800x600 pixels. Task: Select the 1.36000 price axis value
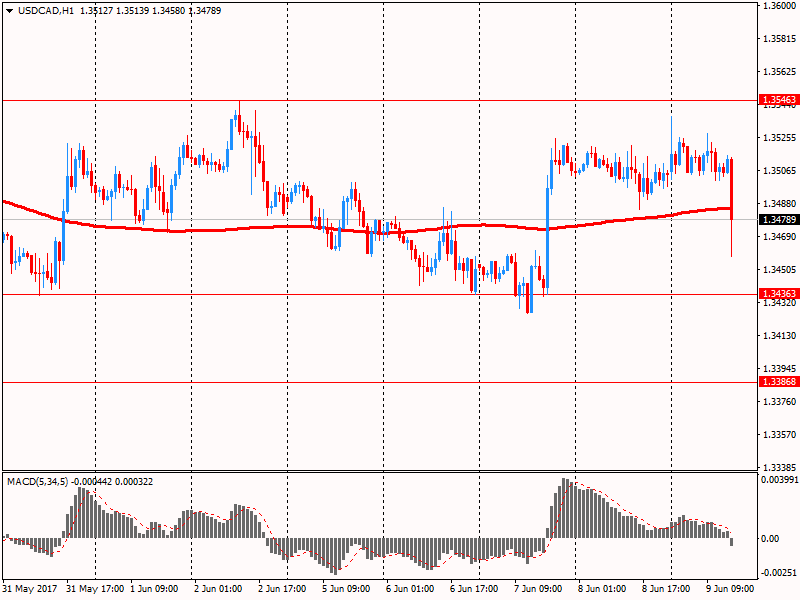coord(780,6)
